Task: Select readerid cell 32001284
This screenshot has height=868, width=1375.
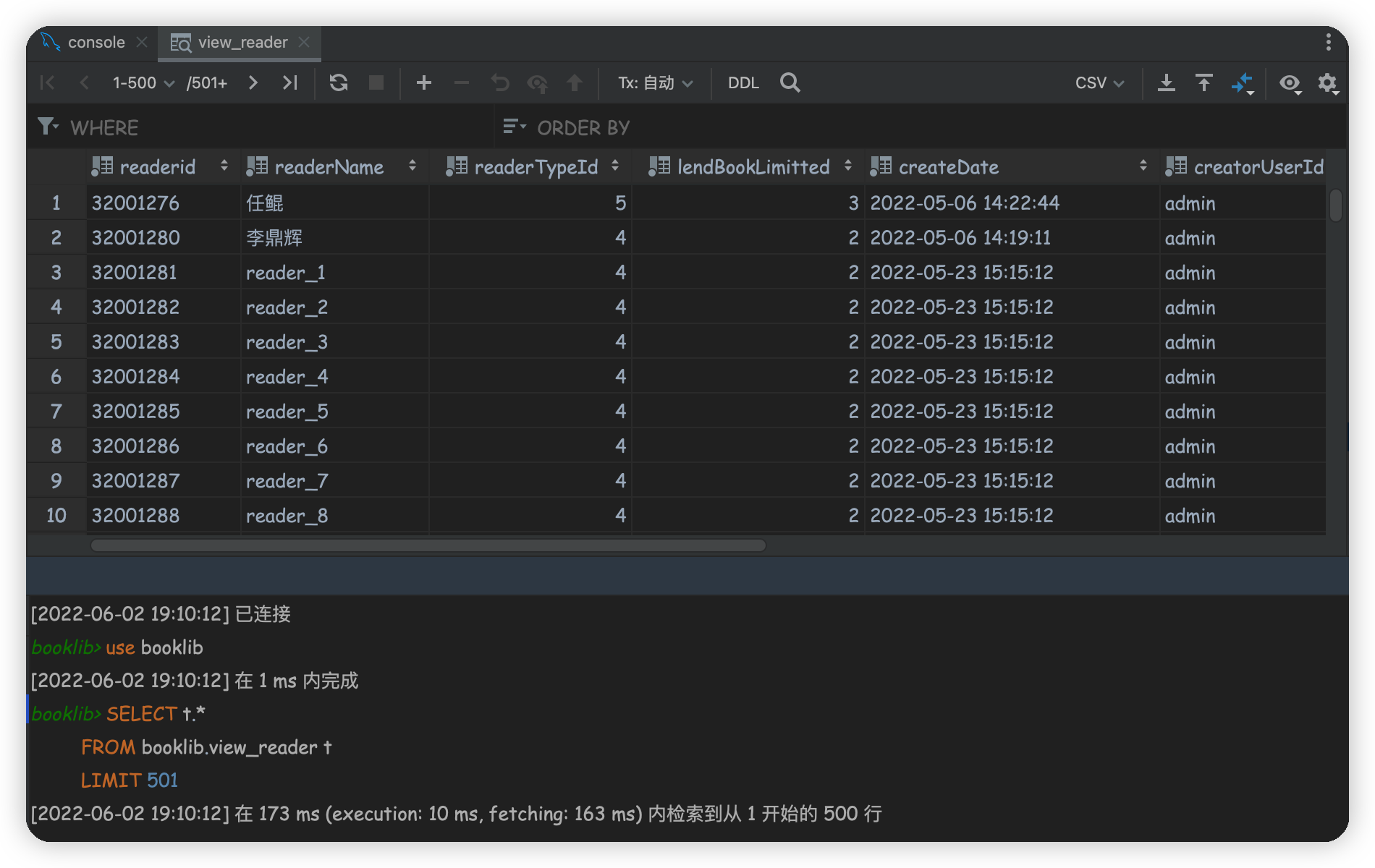Action: 164,377
